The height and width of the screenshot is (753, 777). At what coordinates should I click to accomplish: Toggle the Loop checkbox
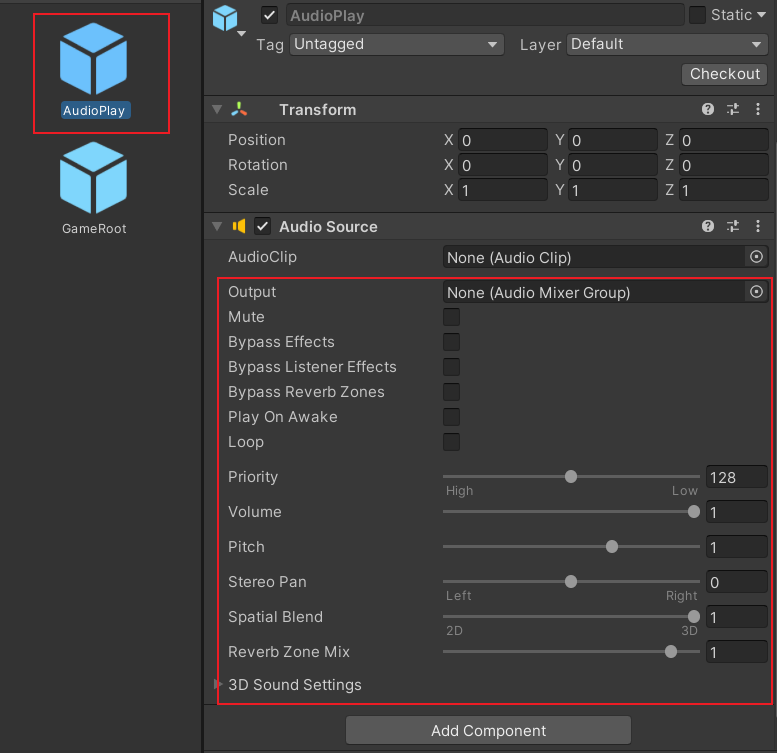[452, 442]
